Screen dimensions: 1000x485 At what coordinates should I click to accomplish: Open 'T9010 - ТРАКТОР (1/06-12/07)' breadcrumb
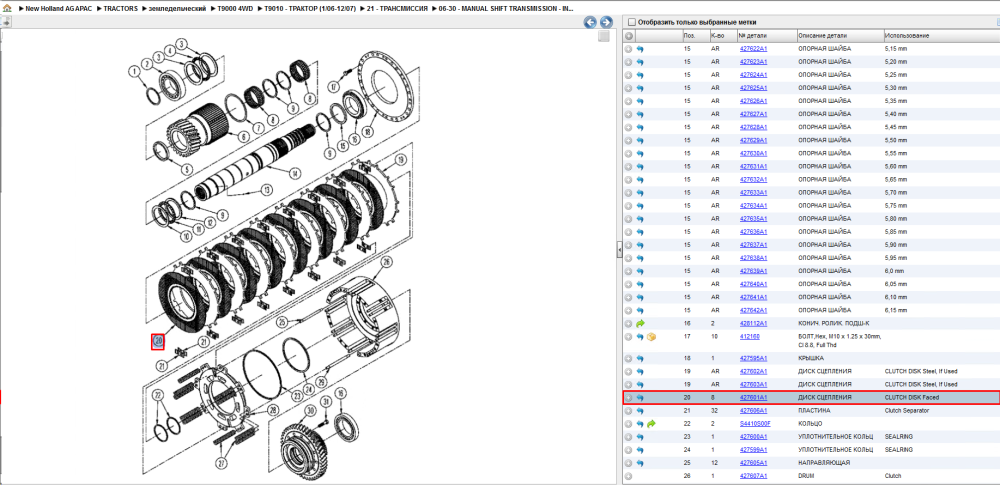tap(309, 10)
